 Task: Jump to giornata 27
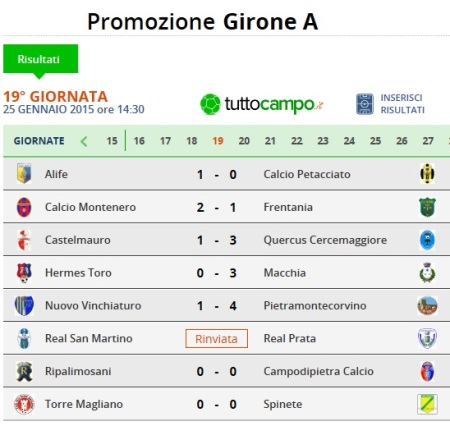pyautogui.click(x=428, y=141)
